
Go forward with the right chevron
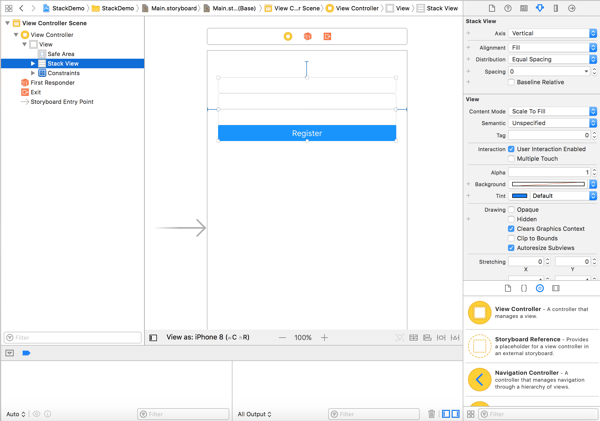(33, 8)
